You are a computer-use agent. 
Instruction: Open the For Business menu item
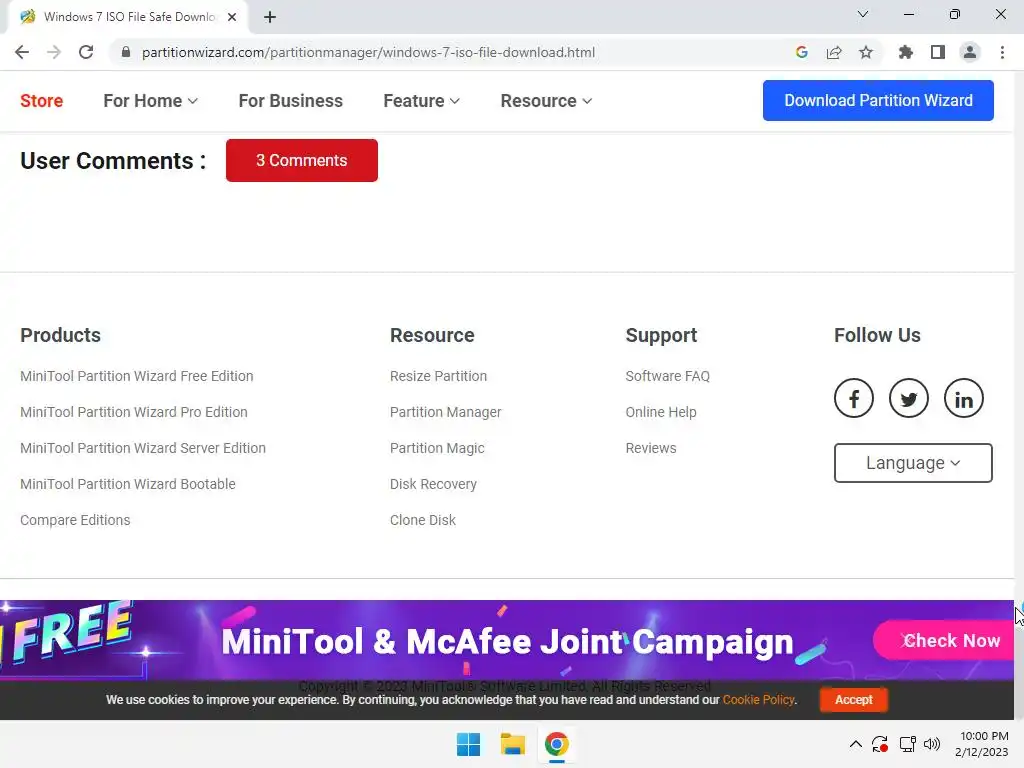(291, 101)
